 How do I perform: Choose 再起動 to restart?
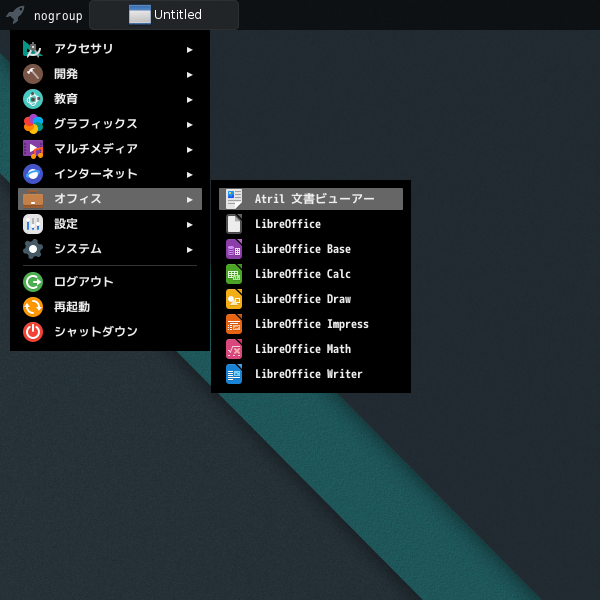110,307
